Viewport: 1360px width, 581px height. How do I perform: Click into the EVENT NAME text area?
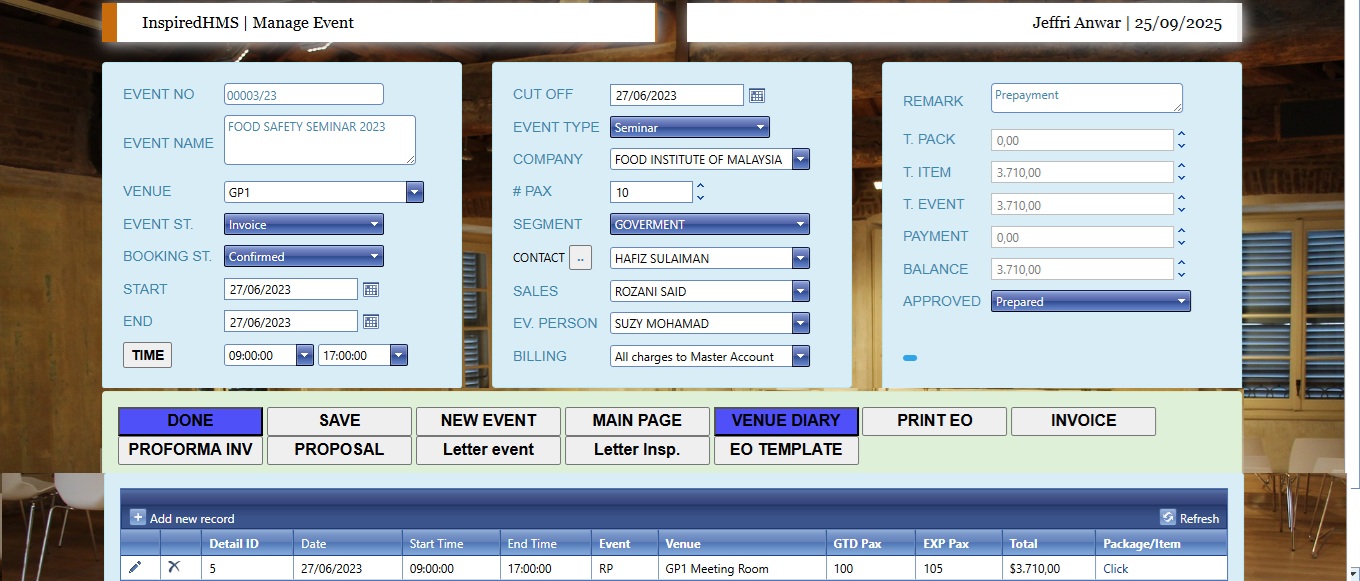tap(320, 140)
